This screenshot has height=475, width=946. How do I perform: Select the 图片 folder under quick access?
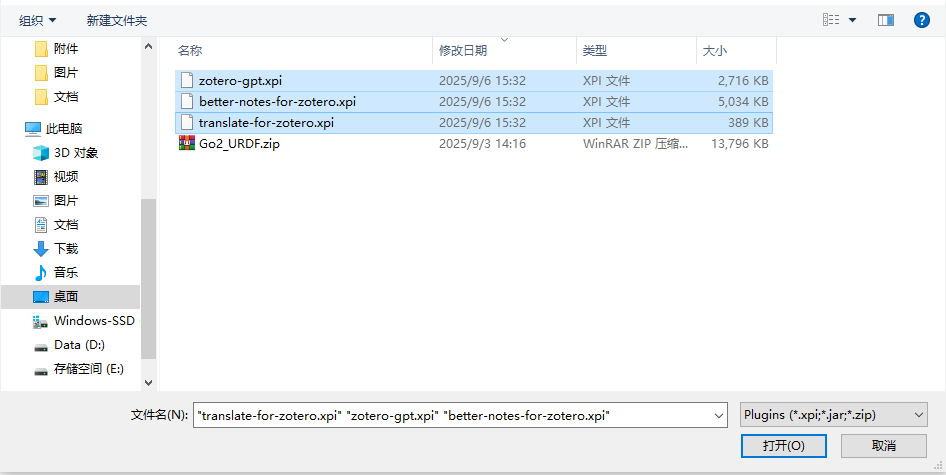pos(66,72)
